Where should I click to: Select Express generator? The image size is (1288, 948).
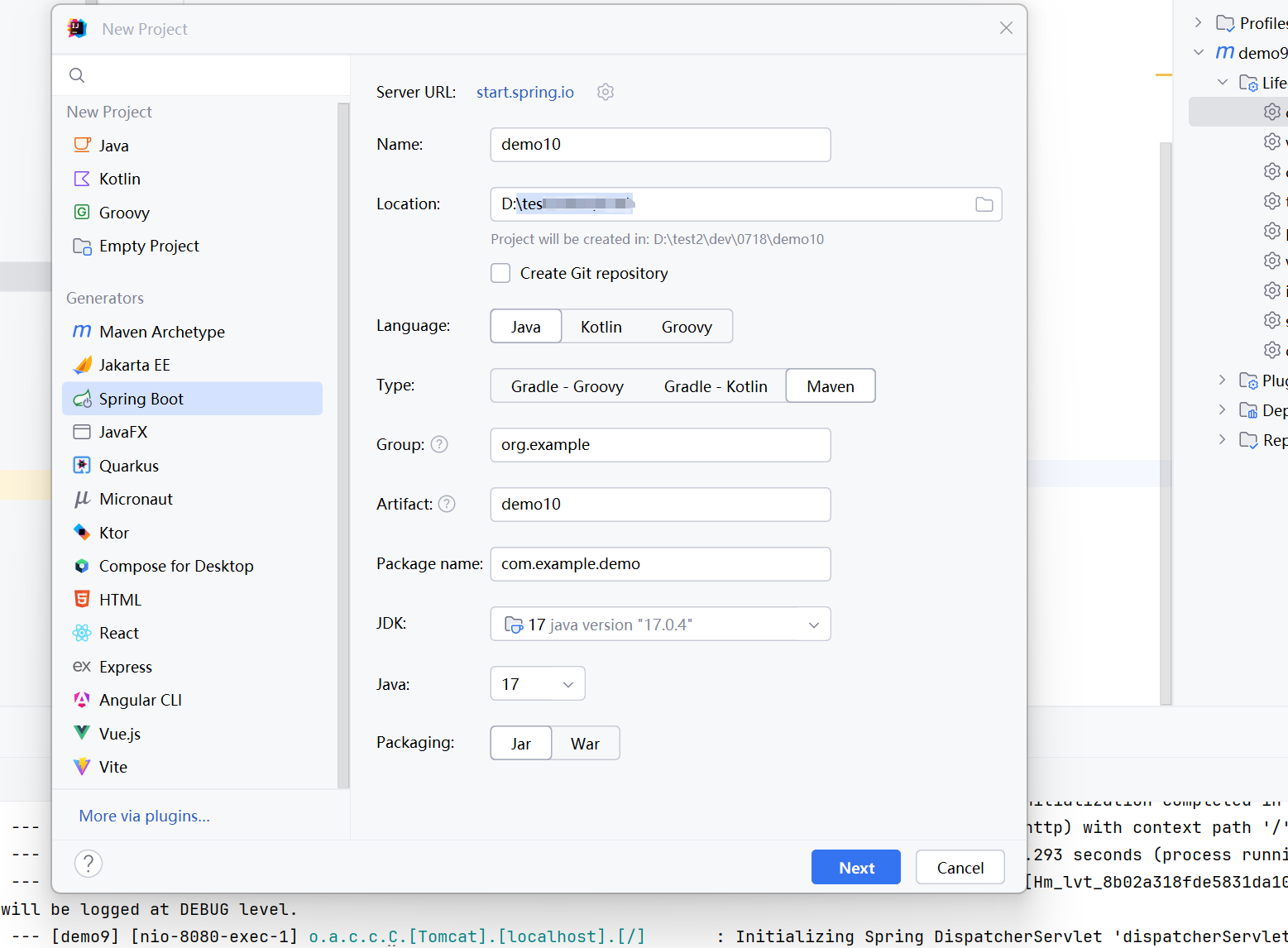coord(192,667)
